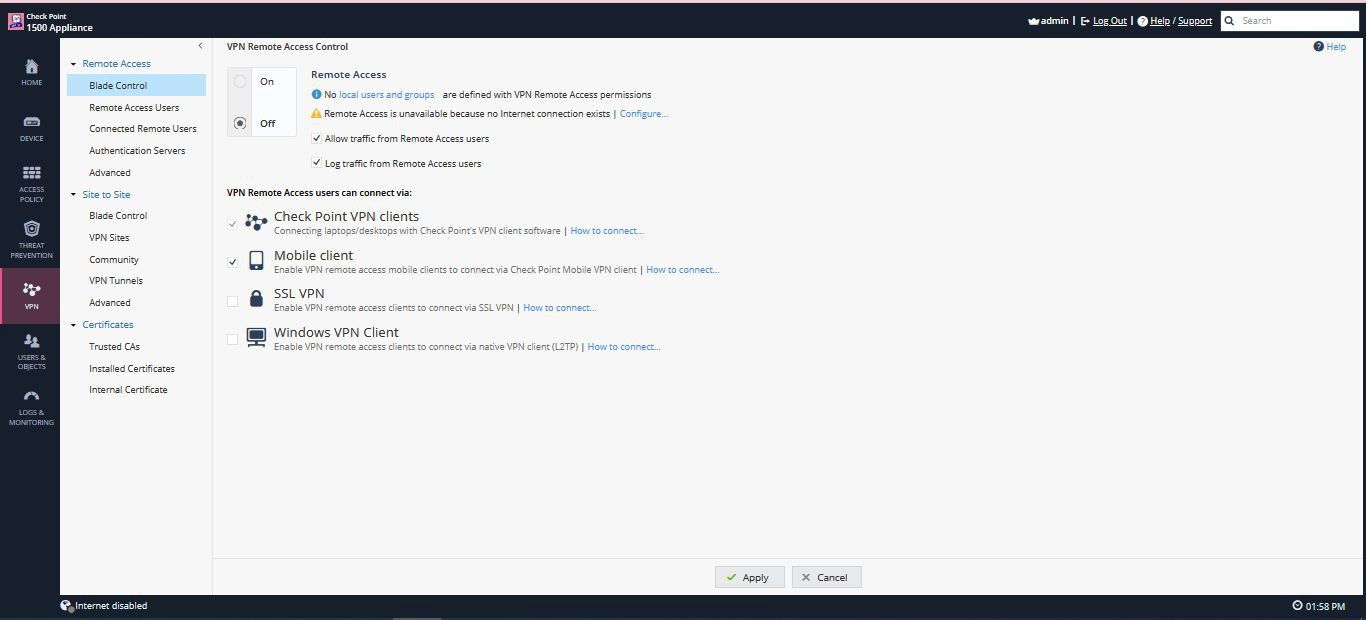Open the Threat Prevention shield icon
1366x620 pixels.
pos(31,229)
